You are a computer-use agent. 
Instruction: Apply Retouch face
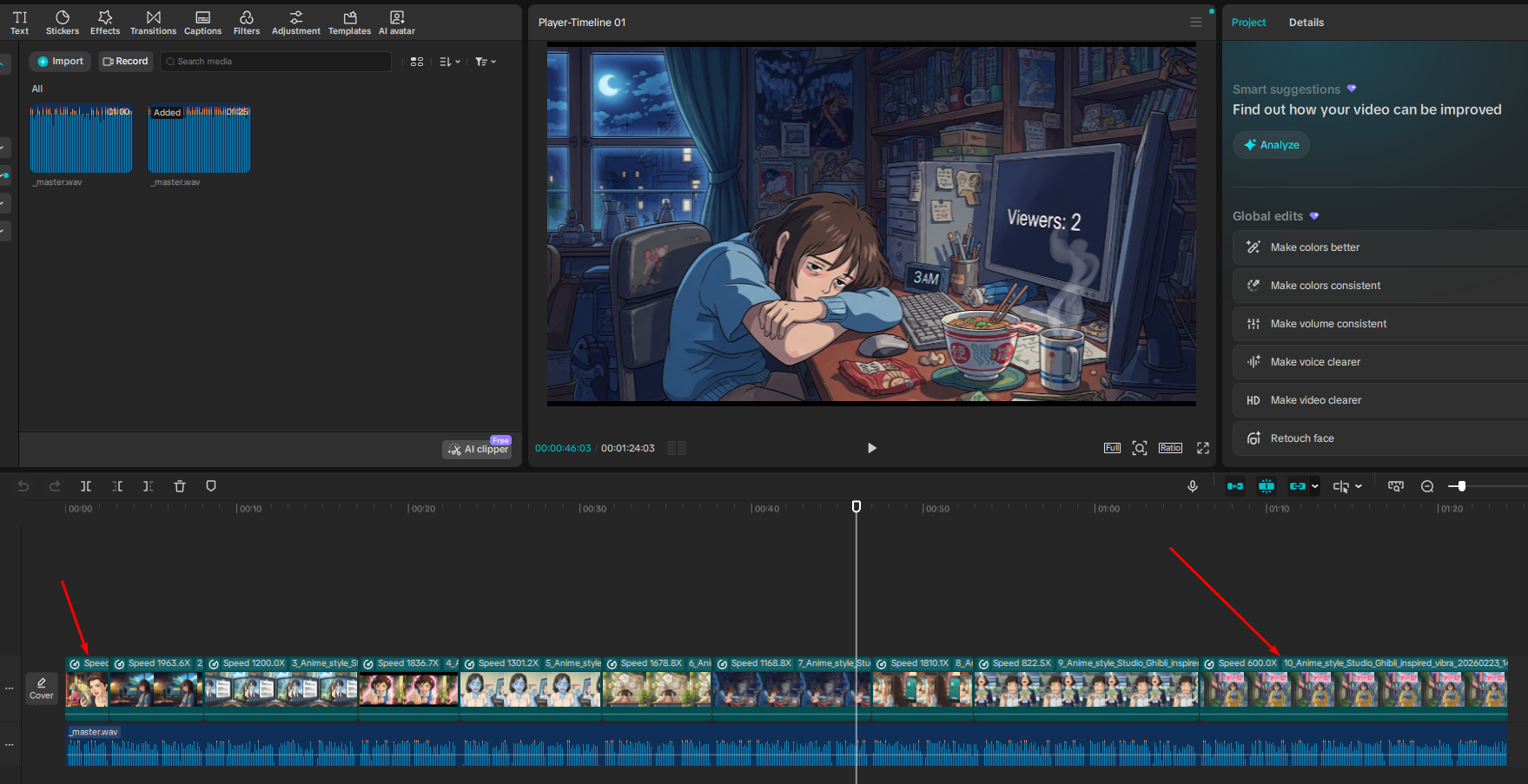pyautogui.click(x=1380, y=438)
